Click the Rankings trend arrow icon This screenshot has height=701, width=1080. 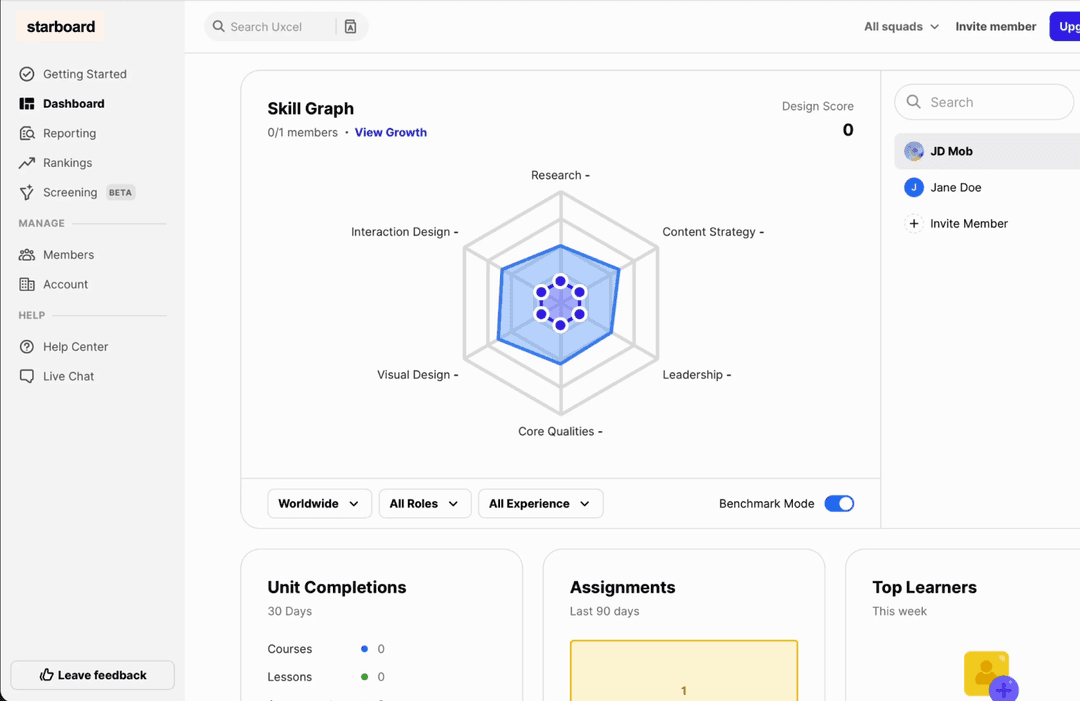(x=27, y=163)
